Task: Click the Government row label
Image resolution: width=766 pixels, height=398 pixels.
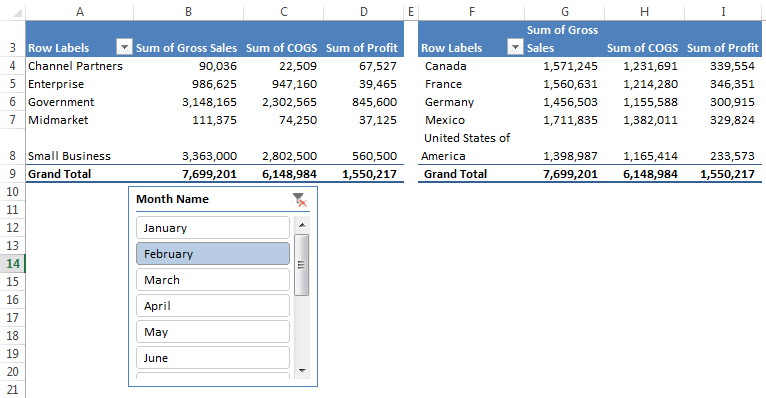Action: (61, 102)
